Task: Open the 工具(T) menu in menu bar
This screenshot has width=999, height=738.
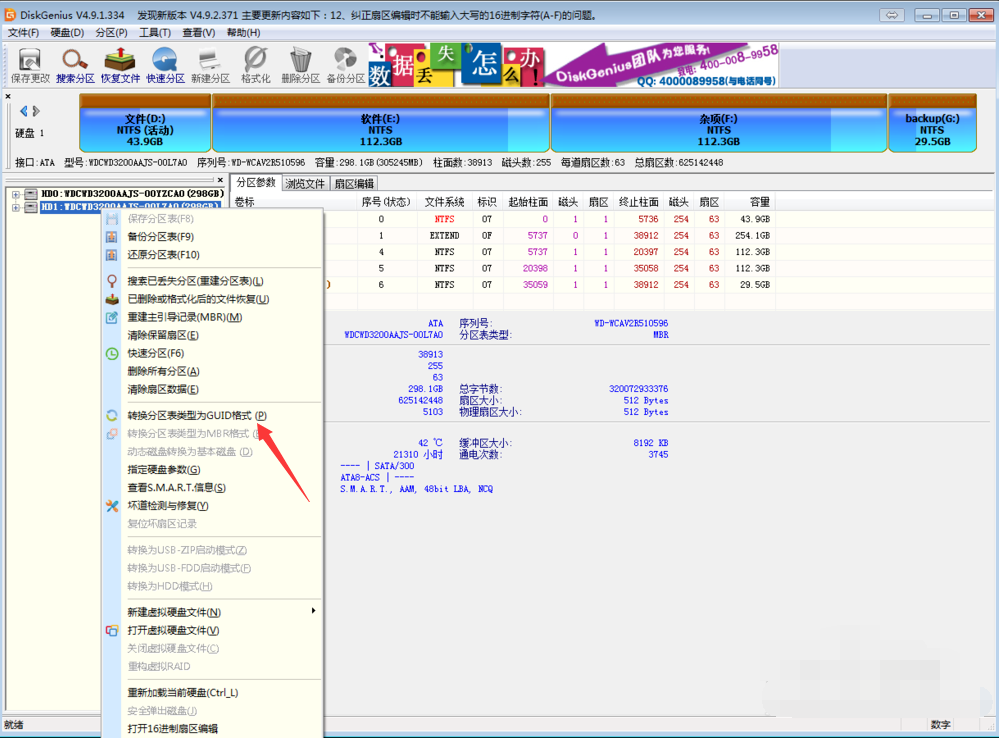Action: 155,33
